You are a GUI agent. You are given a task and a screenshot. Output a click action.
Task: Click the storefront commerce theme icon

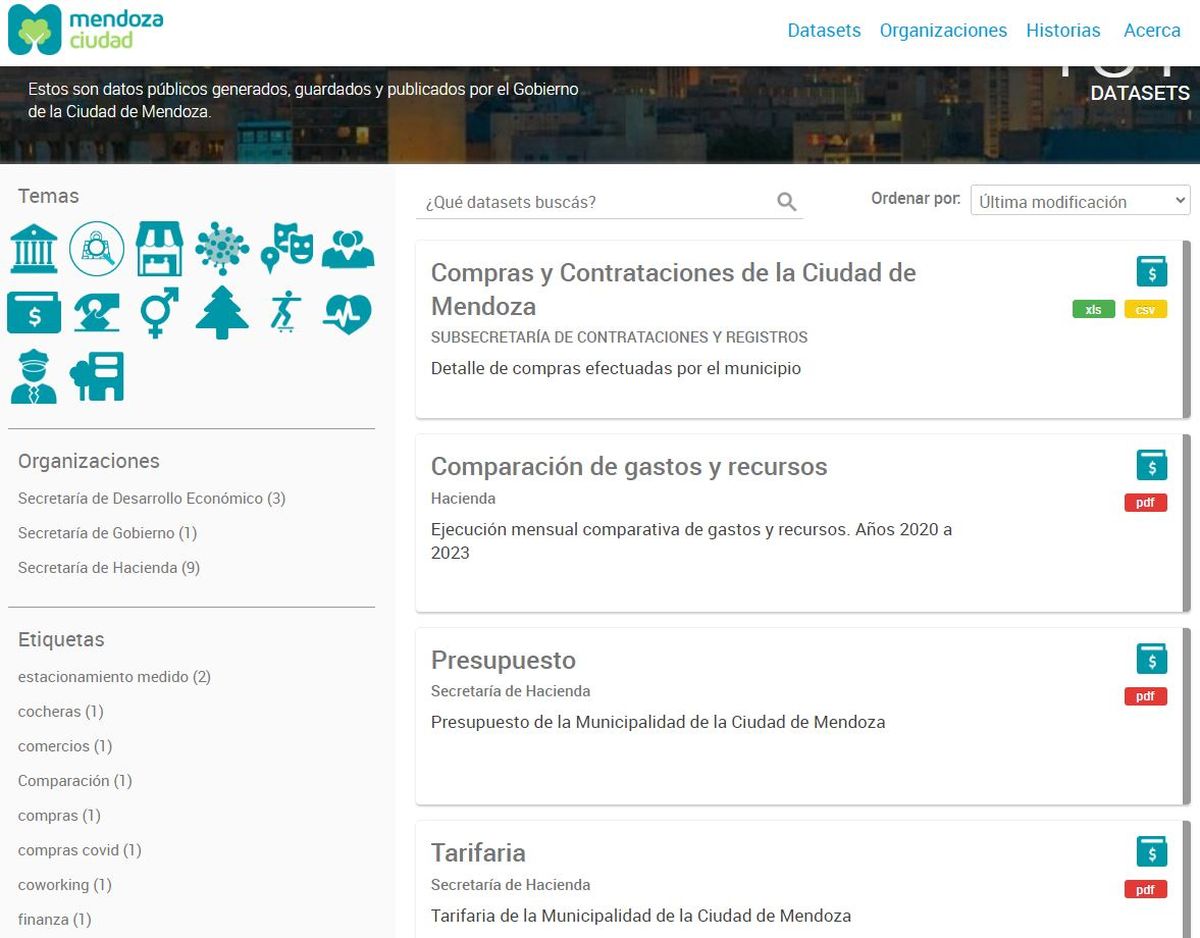pos(159,248)
